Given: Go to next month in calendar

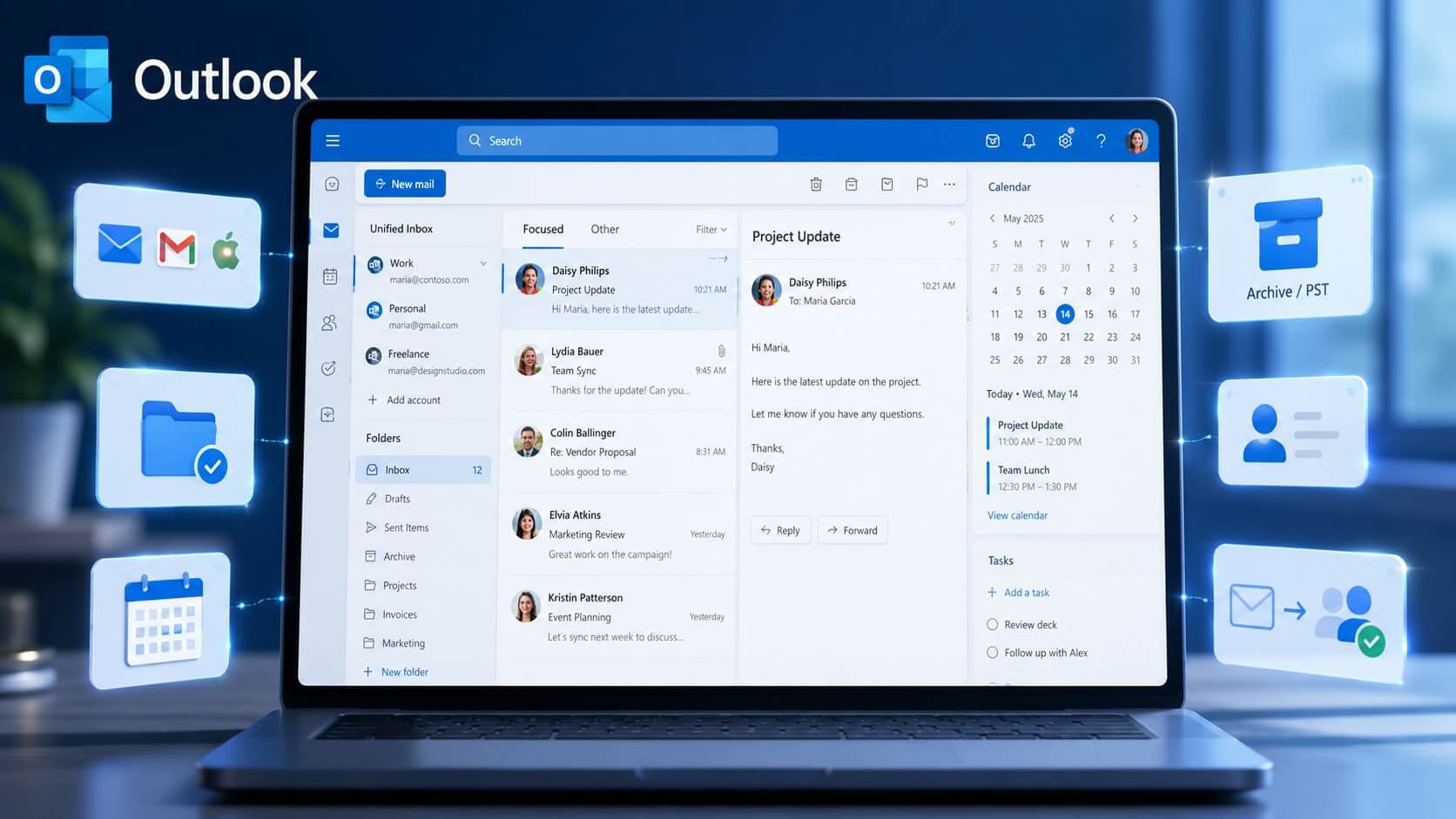Looking at the screenshot, I should pos(1135,218).
